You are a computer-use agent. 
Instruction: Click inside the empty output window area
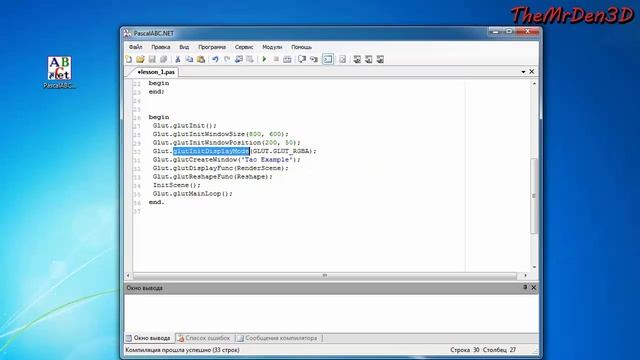tap(331, 313)
